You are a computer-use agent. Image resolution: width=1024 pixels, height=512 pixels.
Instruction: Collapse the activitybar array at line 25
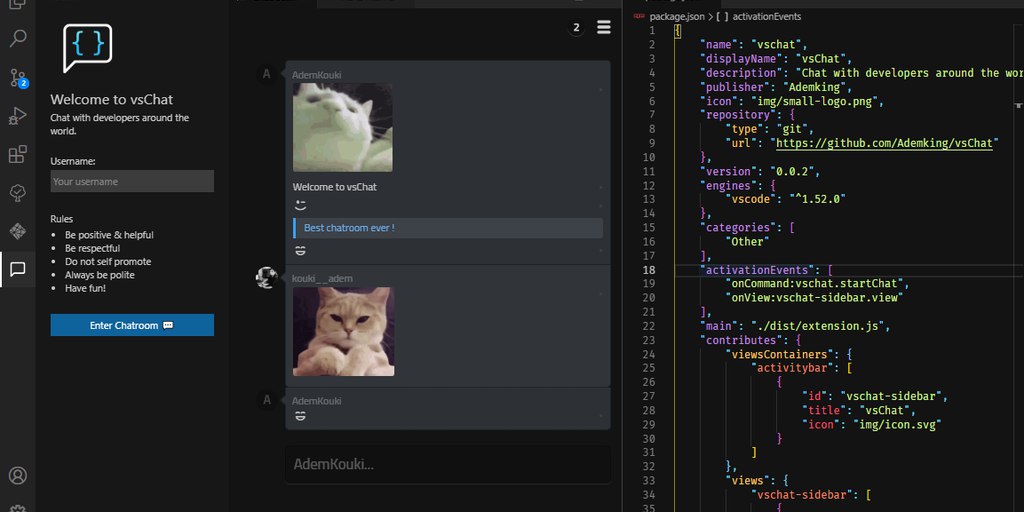667,368
